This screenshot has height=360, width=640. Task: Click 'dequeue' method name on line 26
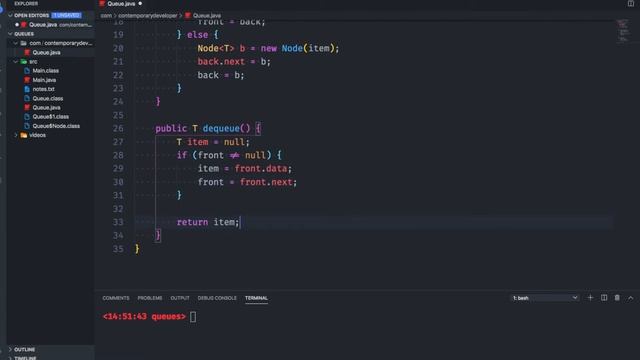(x=221, y=129)
